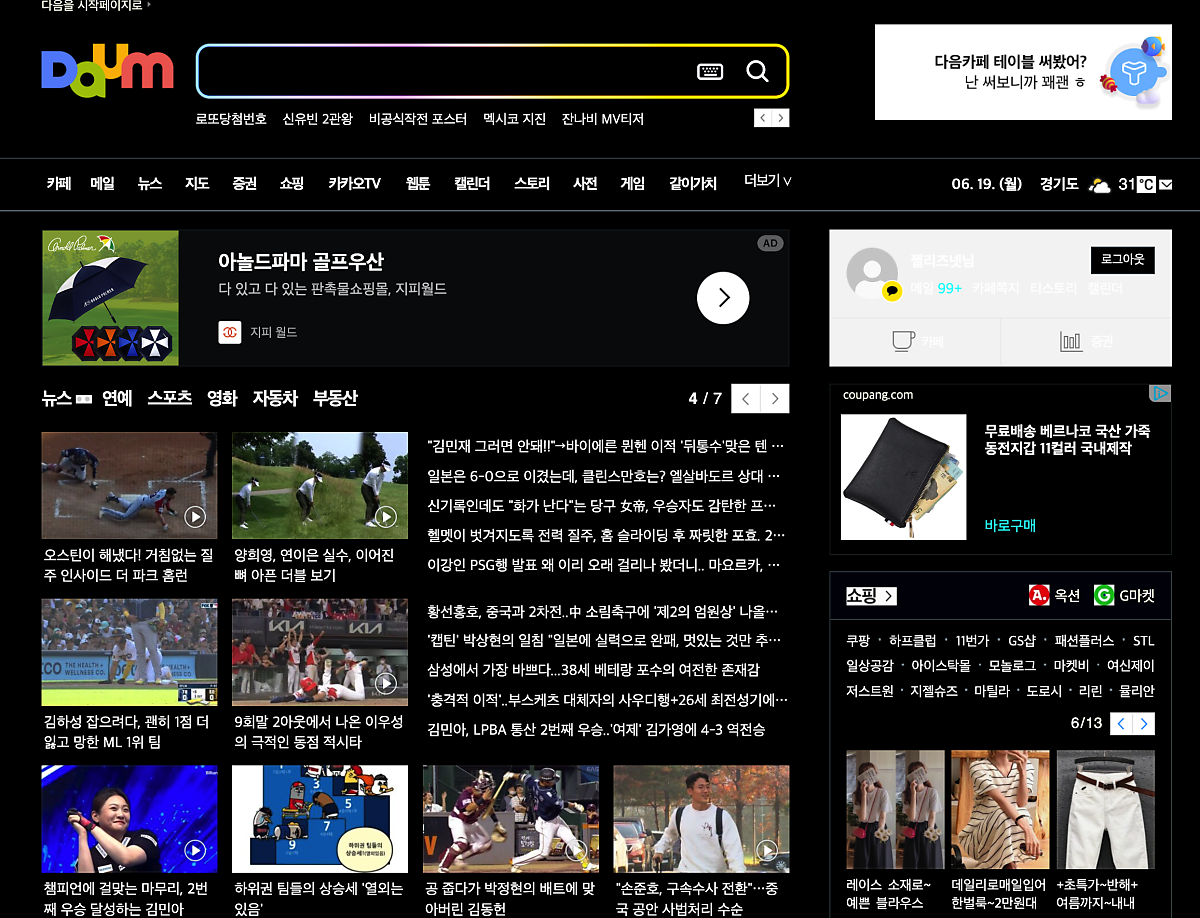
Task: Open the 메일 menu item
Action: pos(103,184)
